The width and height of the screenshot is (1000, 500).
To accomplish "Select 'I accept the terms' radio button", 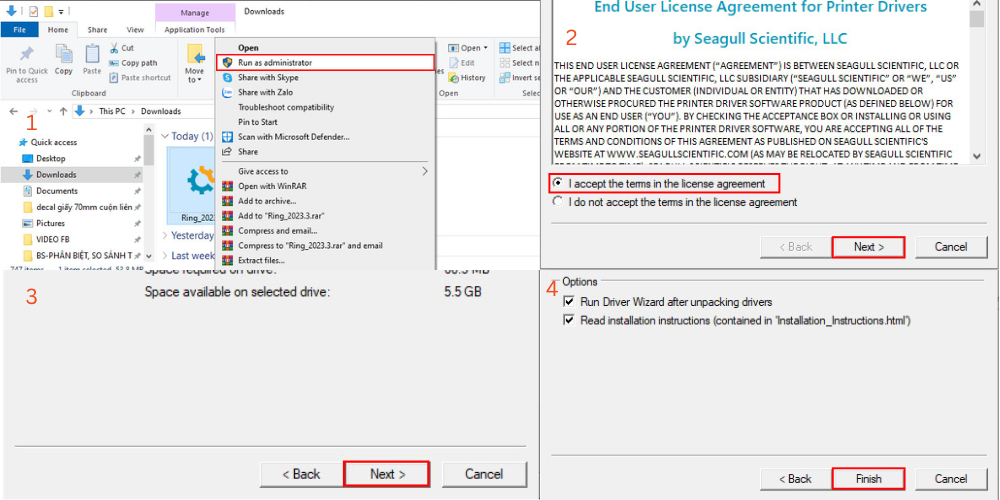I will [558, 183].
